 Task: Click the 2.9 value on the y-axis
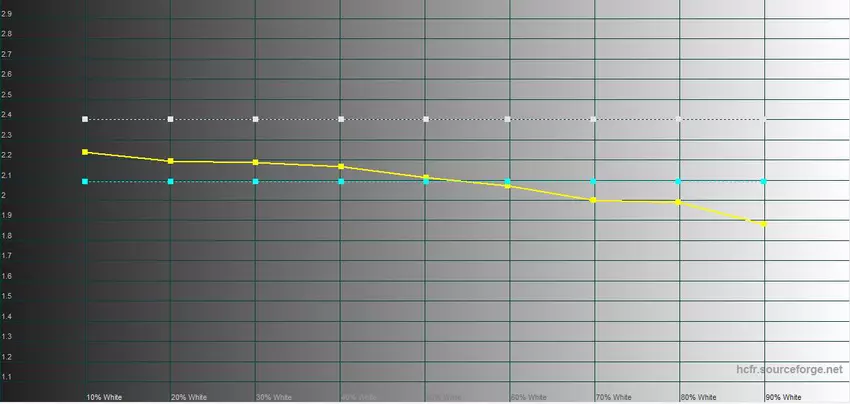click(x=7, y=13)
